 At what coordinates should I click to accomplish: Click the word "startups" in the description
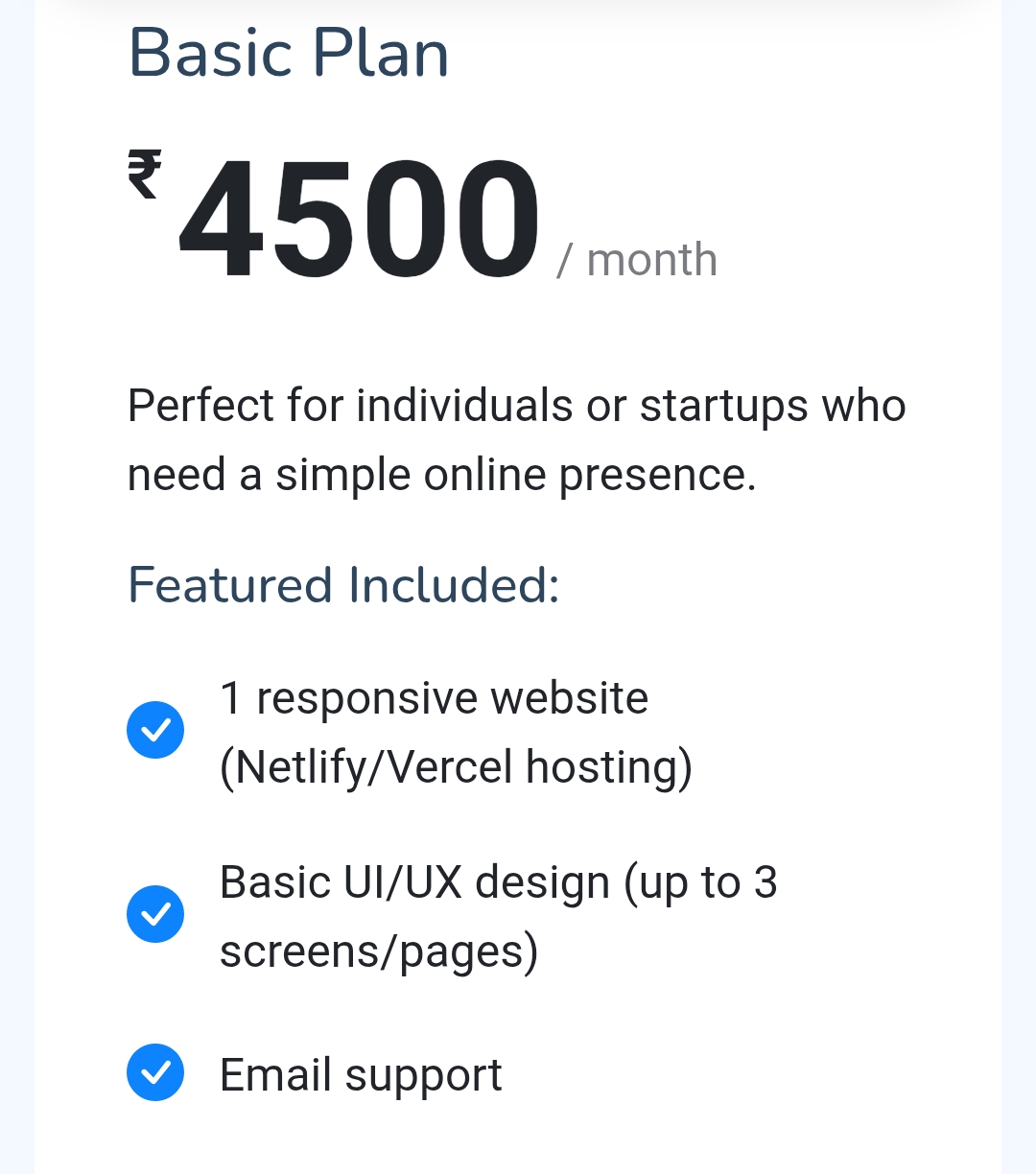711,406
